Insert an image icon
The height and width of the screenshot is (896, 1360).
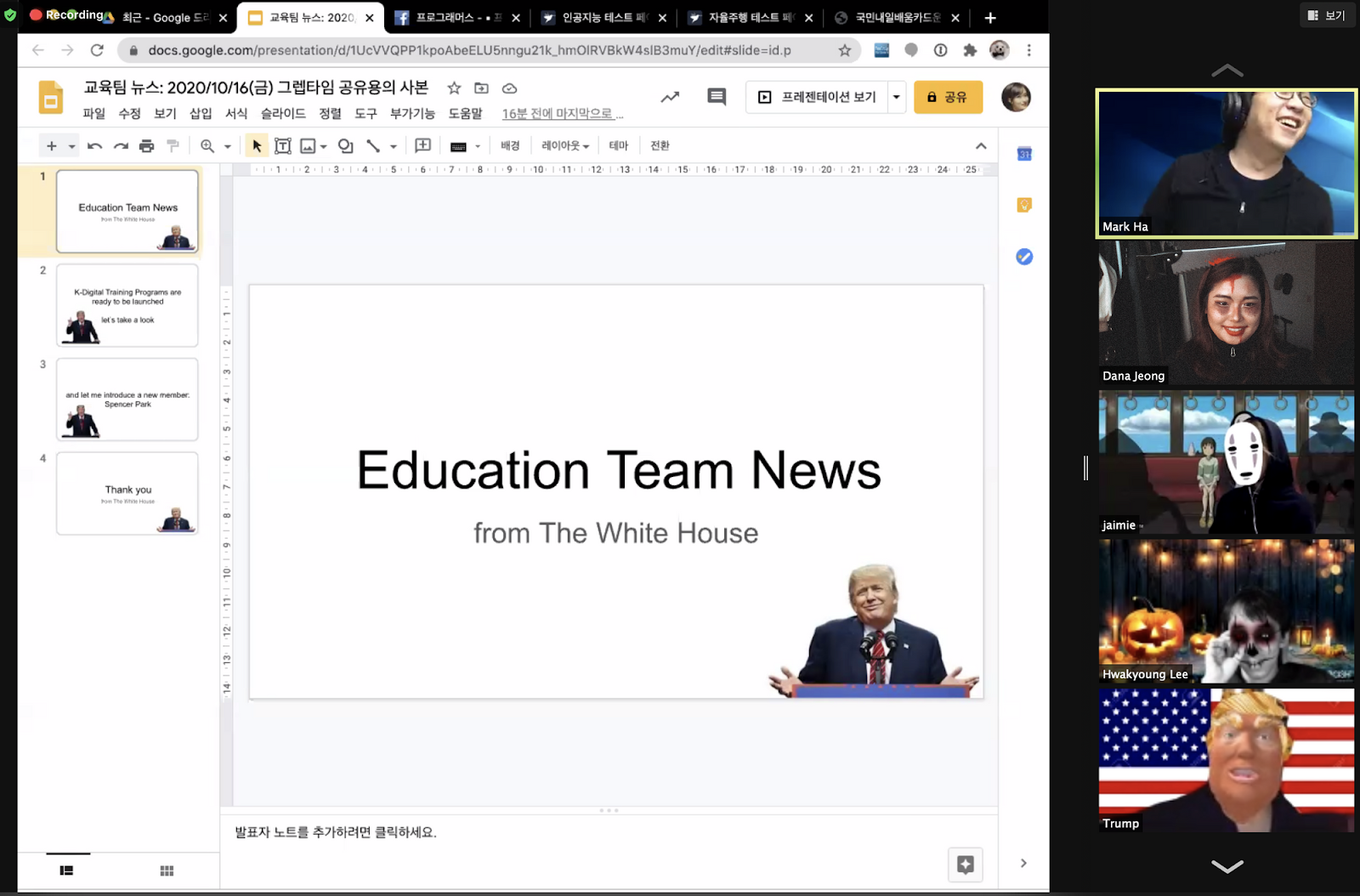tap(308, 146)
